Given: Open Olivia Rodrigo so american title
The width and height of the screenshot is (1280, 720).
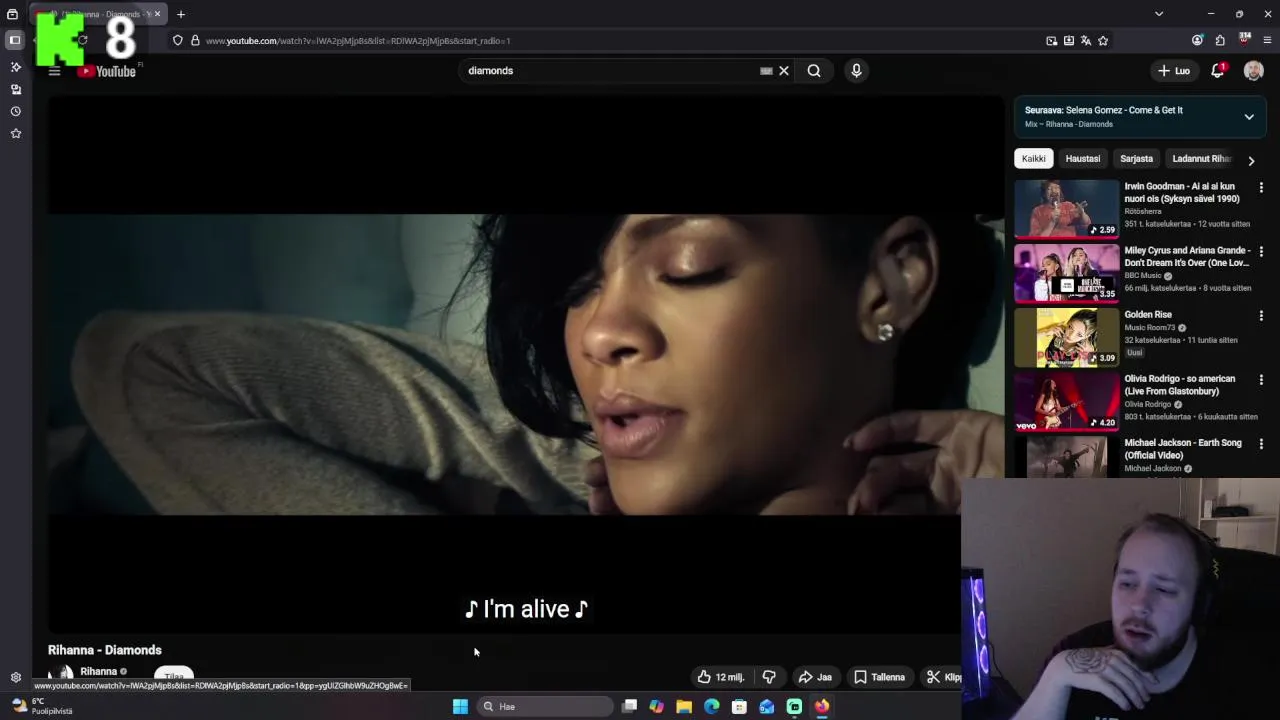Looking at the screenshot, I should click(1180, 385).
